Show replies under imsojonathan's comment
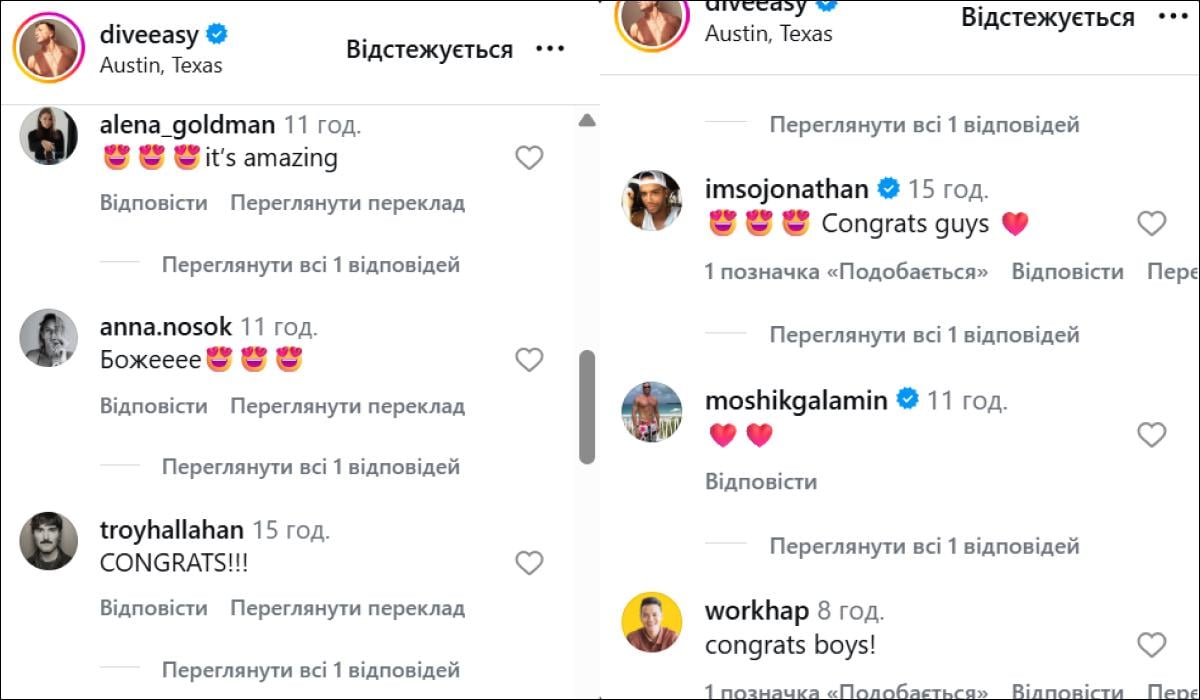Screen dimensions: 1200x700 click(925, 334)
